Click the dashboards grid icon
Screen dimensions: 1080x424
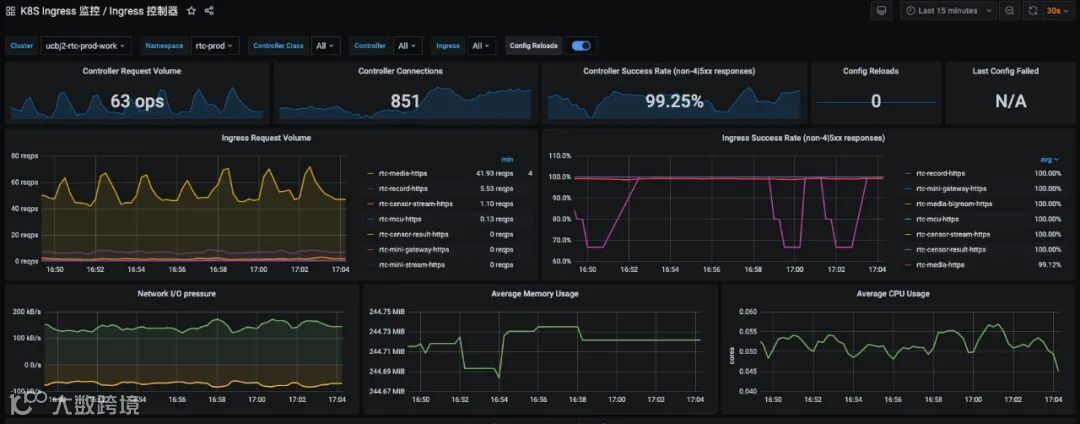click(x=10, y=11)
